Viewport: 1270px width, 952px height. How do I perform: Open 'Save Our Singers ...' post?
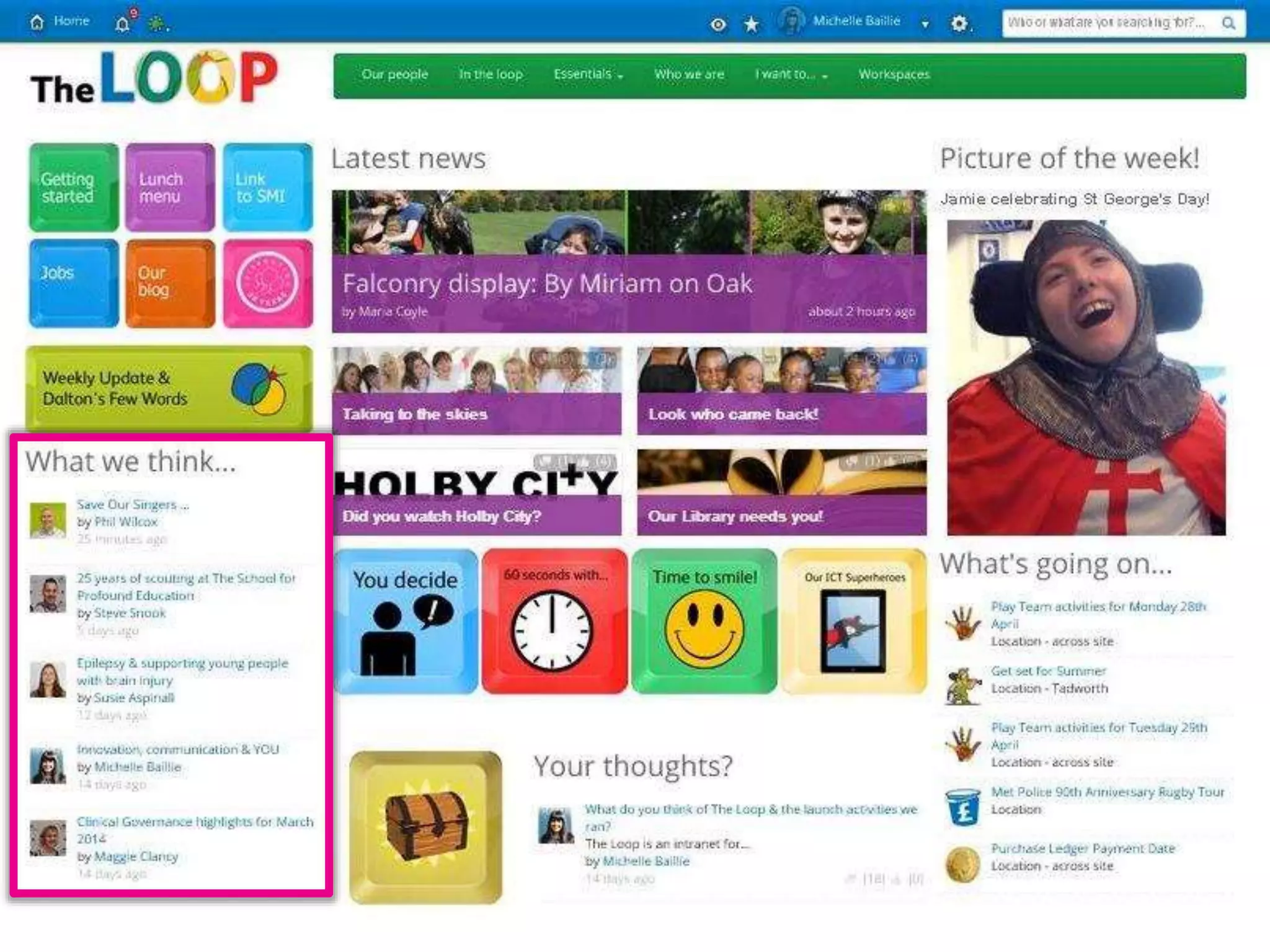132,505
